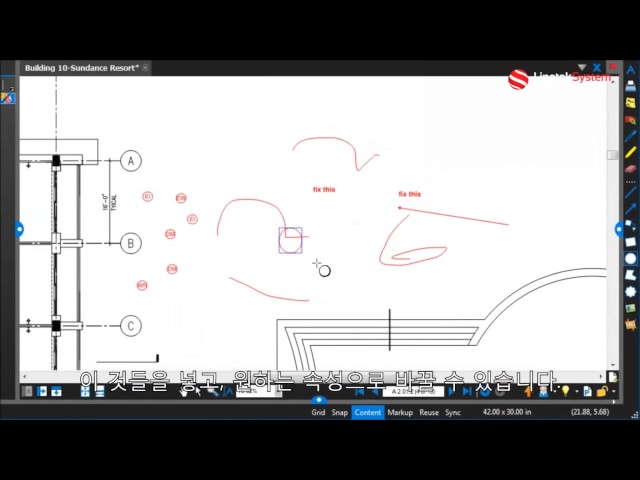Image resolution: width=640 pixels, height=480 pixels.
Task: Open the left-edge panel access icon
Action: point(7,98)
